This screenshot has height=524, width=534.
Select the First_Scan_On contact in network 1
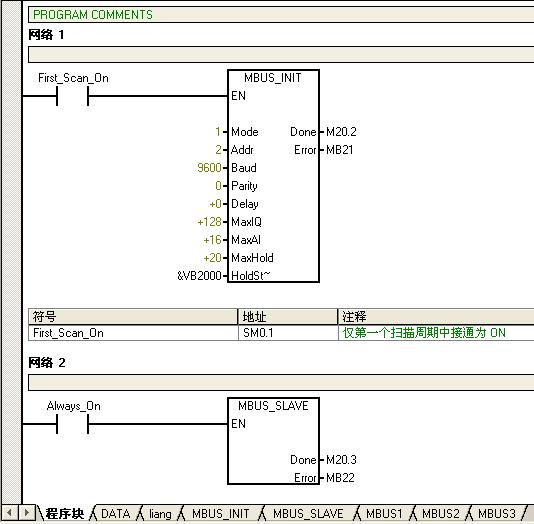73,96
